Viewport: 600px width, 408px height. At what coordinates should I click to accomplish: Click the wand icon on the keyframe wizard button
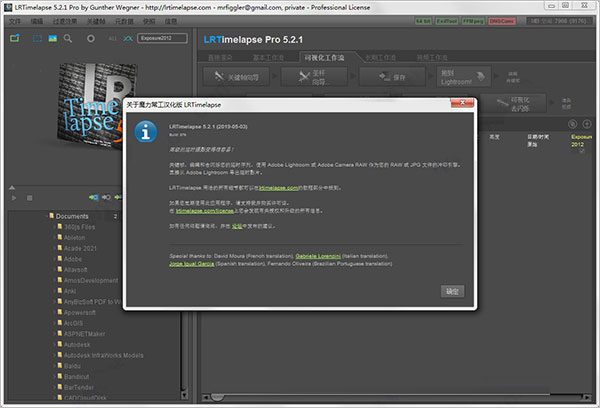tap(219, 77)
